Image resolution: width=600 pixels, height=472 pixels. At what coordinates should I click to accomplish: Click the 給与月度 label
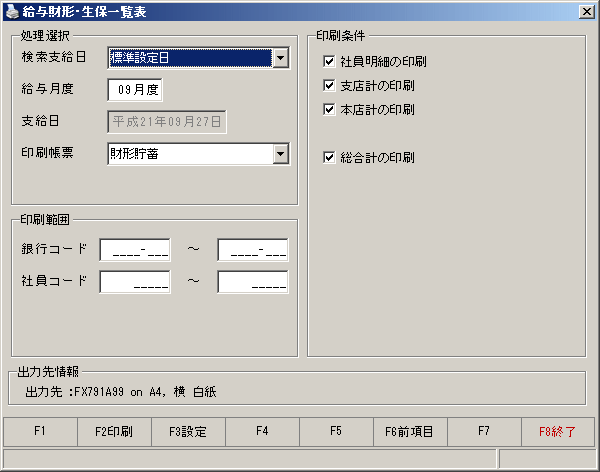pos(47,89)
